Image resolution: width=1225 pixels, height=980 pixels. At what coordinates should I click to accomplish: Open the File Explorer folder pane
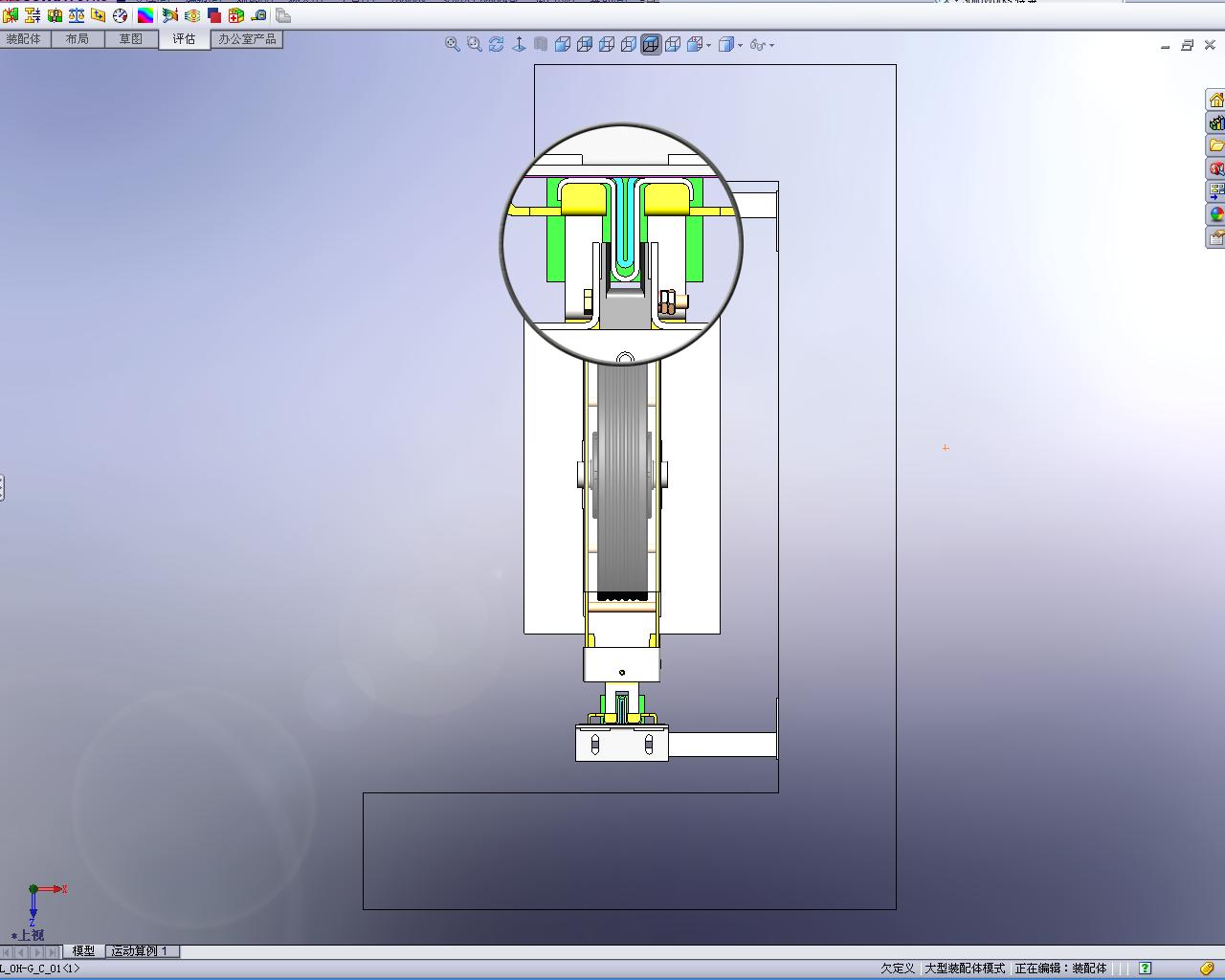1215,146
